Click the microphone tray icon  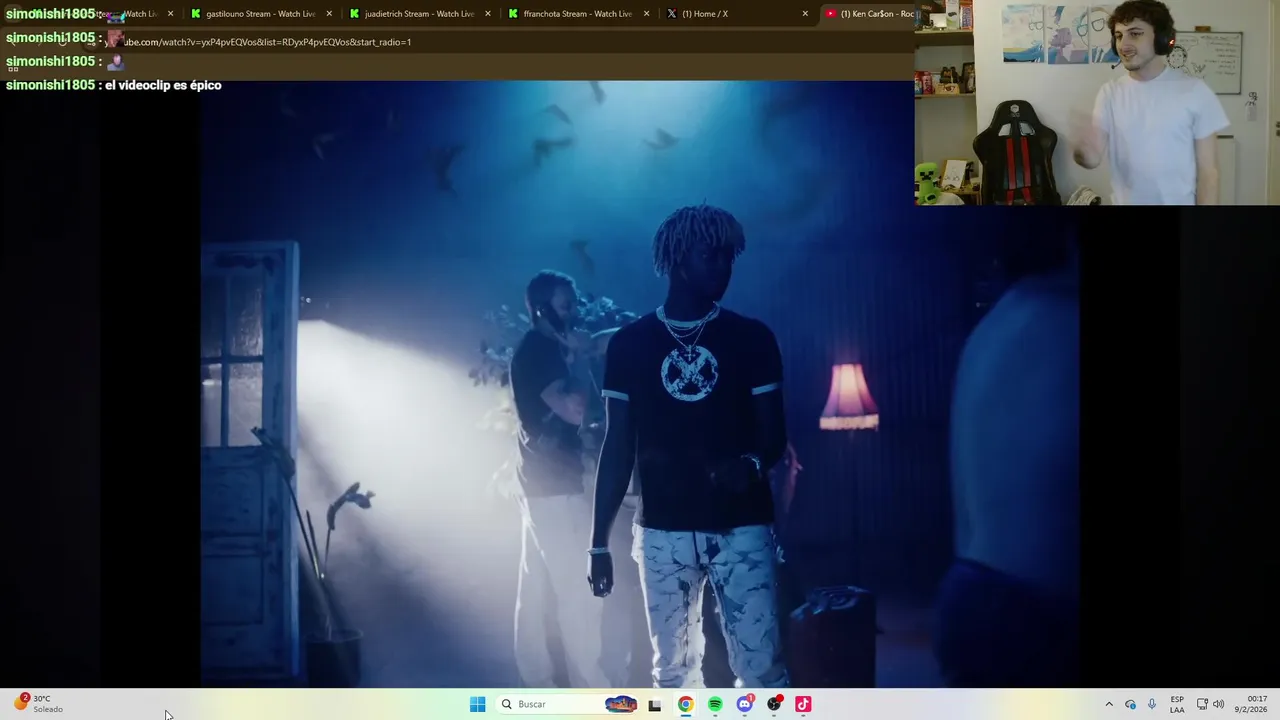tap(1152, 704)
